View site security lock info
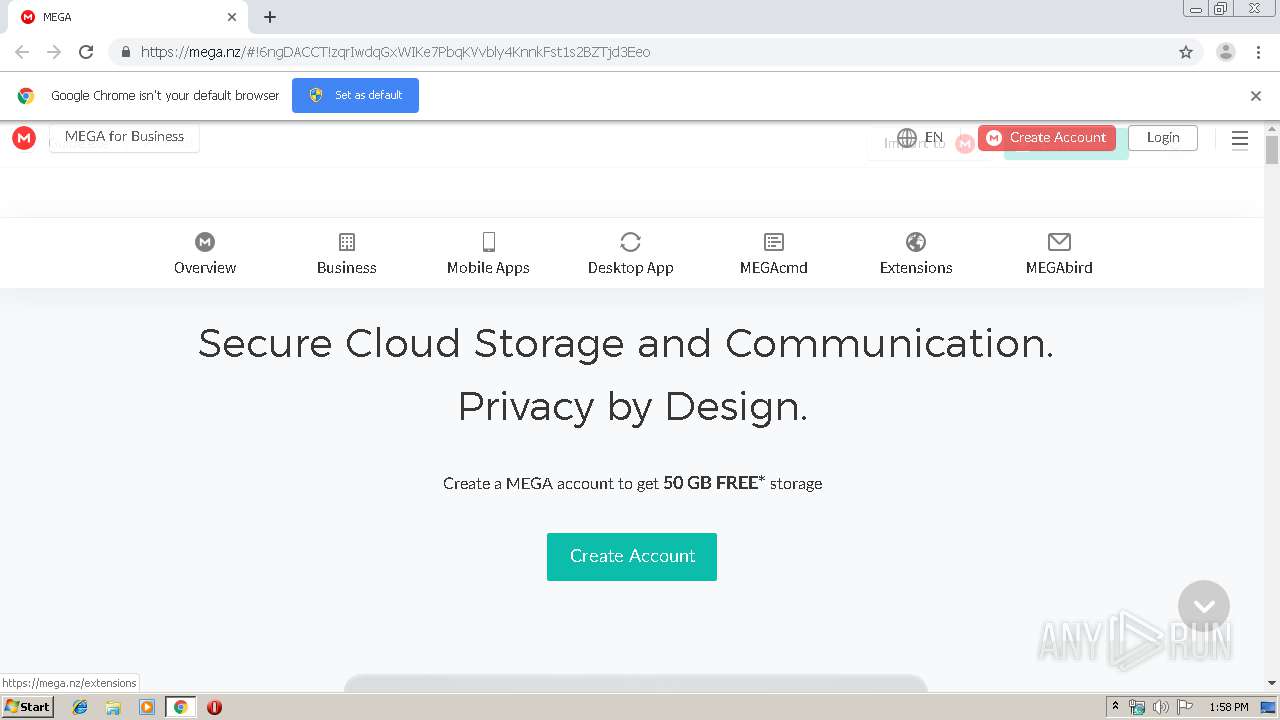Screen dimensions: 1280x720 tap(125, 52)
